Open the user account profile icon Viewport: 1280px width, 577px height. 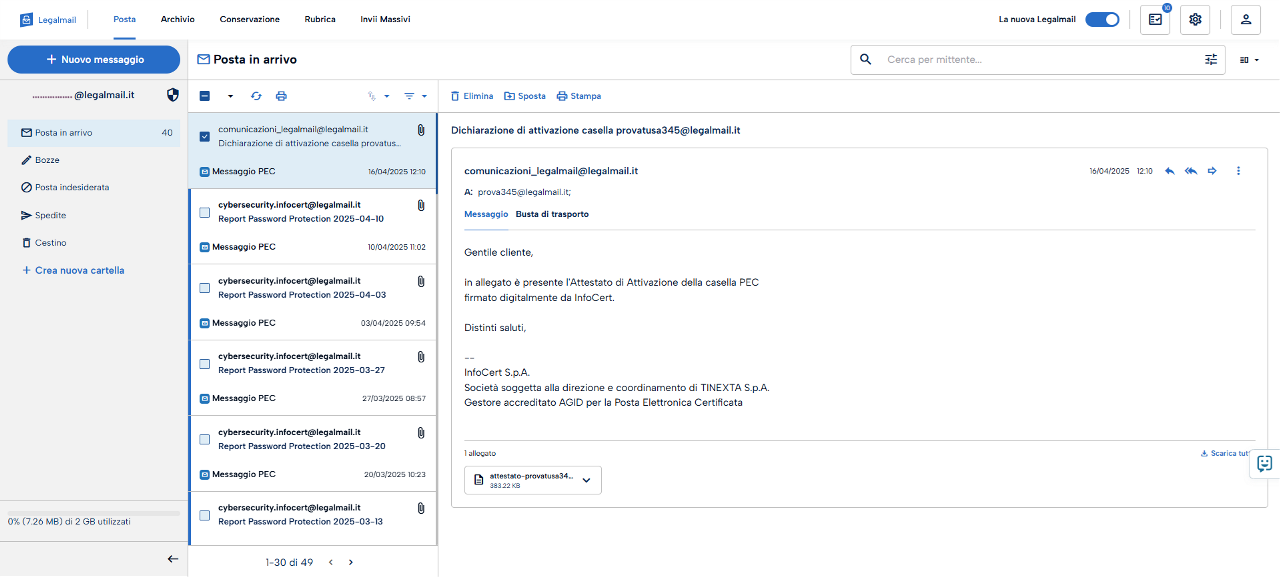tap(1245, 19)
